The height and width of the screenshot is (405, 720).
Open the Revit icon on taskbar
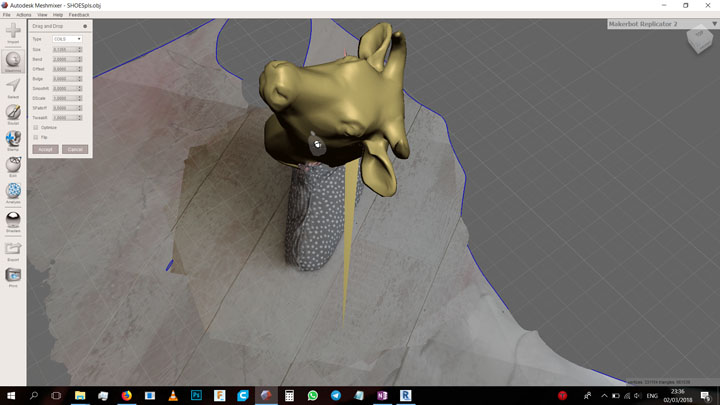(405, 395)
